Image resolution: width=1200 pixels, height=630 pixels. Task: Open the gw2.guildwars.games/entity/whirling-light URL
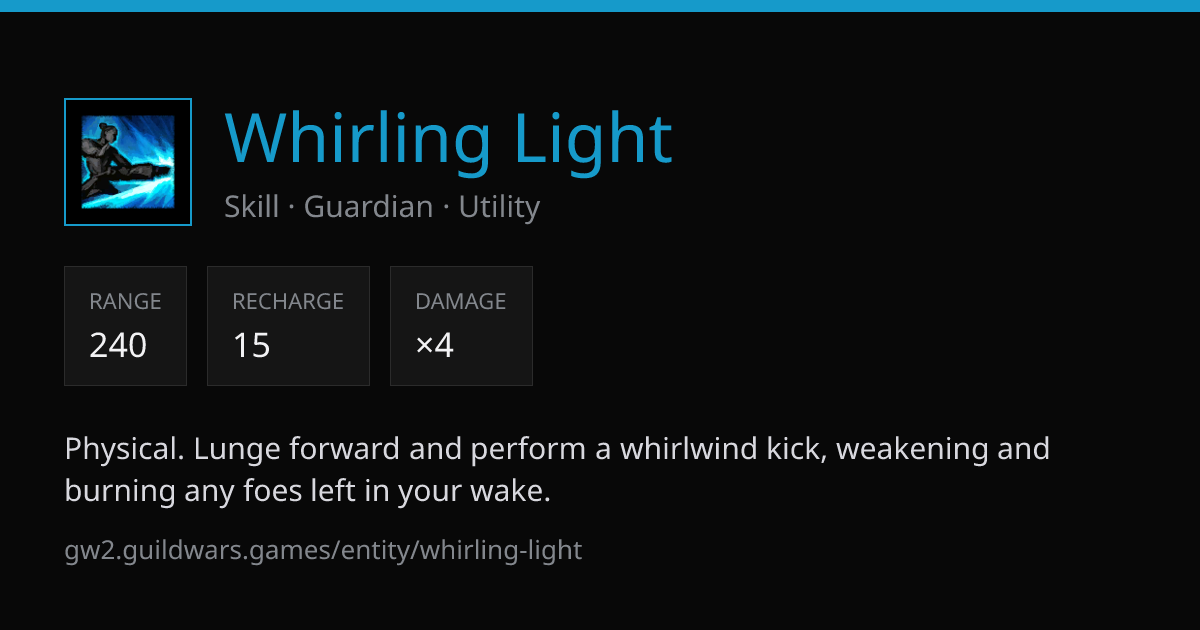point(323,550)
